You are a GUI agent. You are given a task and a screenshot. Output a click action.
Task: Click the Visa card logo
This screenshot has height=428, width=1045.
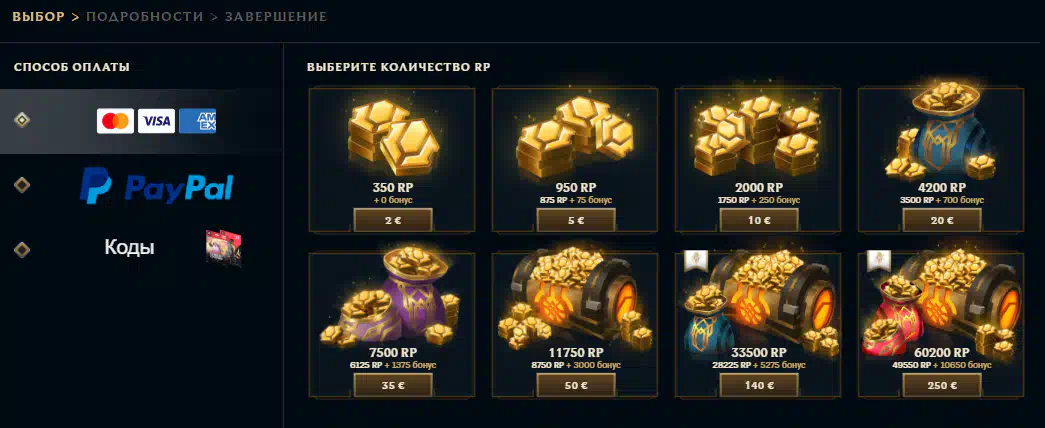pos(157,121)
